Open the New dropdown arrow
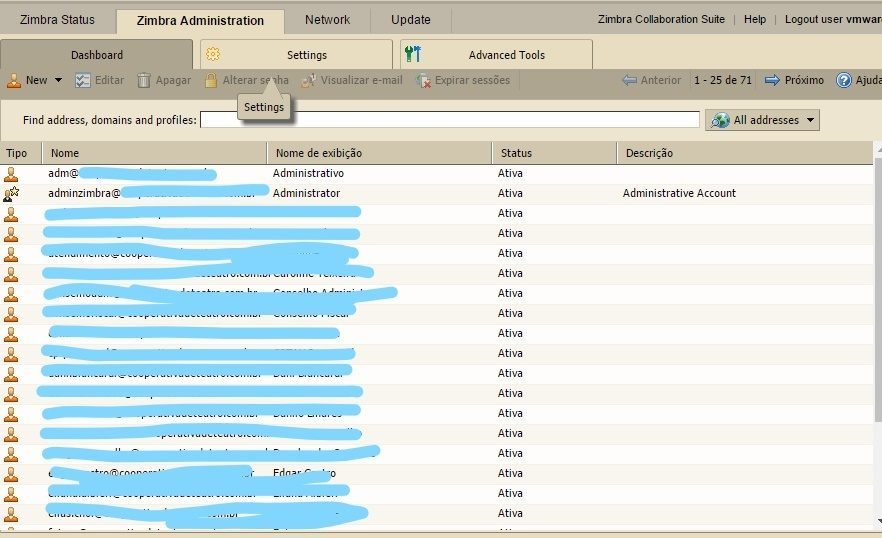This screenshot has width=882, height=538. point(58,80)
